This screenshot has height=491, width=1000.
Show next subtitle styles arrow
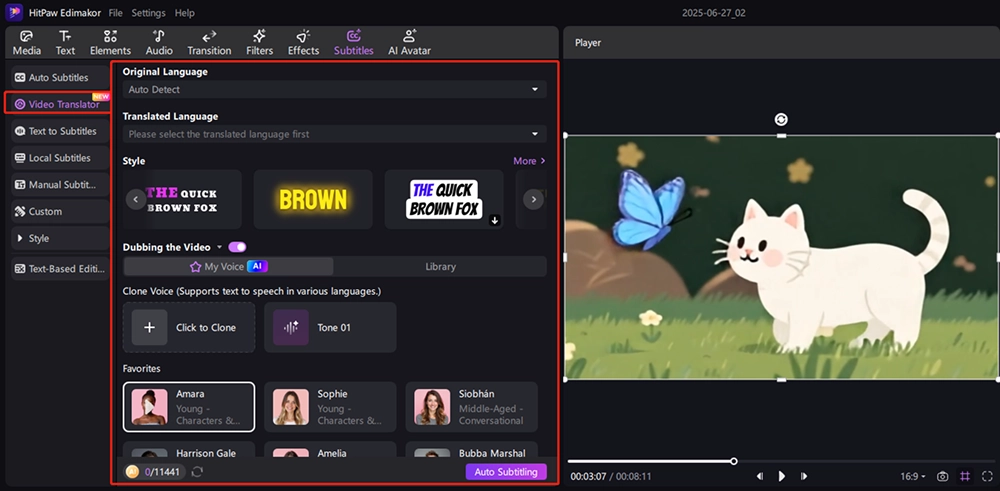coord(533,200)
